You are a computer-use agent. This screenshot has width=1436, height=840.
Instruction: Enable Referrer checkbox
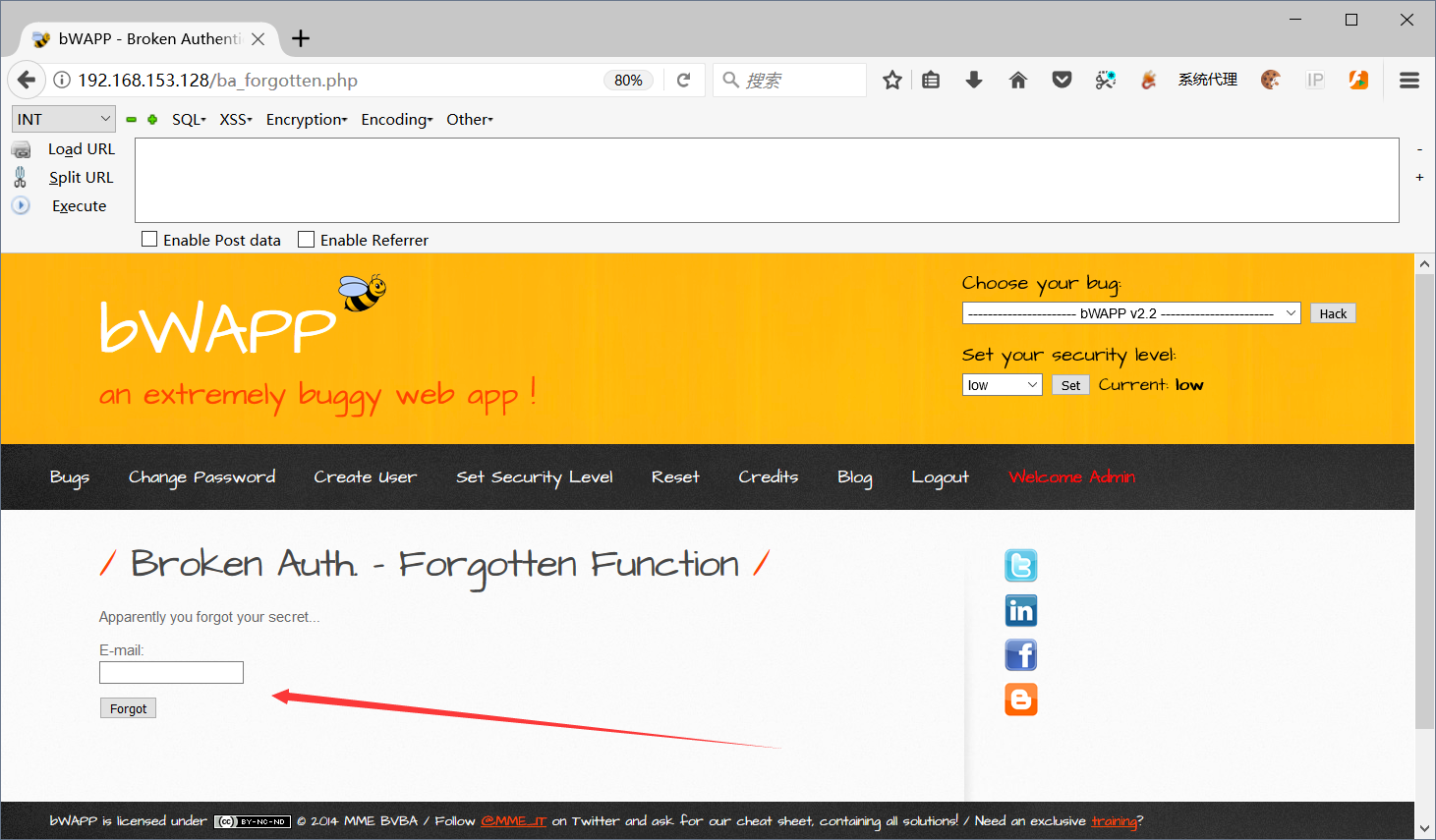coord(307,239)
